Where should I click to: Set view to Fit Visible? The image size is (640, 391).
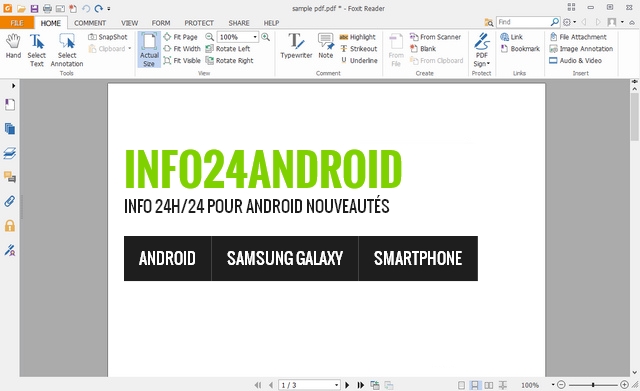click(182, 60)
